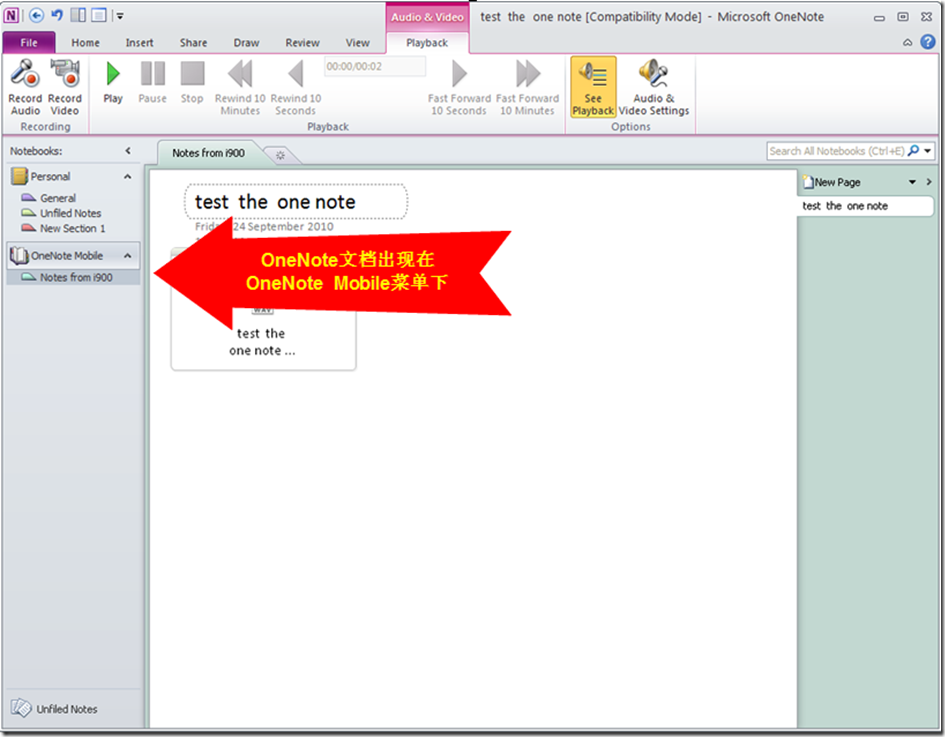Screen dimensions: 945x737
Task: Play the audio recording
Action: pos(113,82)
